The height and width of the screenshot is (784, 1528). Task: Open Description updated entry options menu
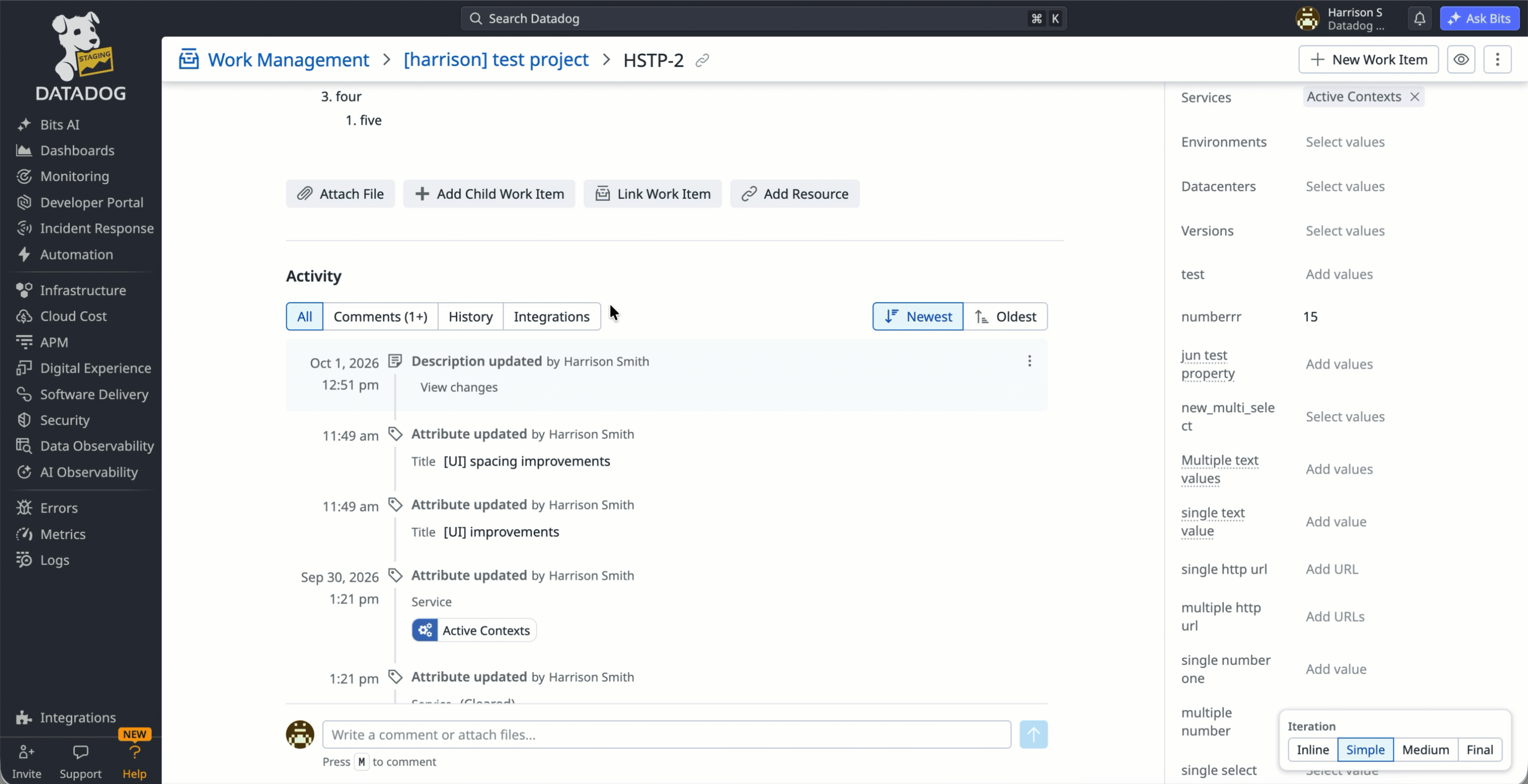pyautogui.click(x=1030, y=361)
